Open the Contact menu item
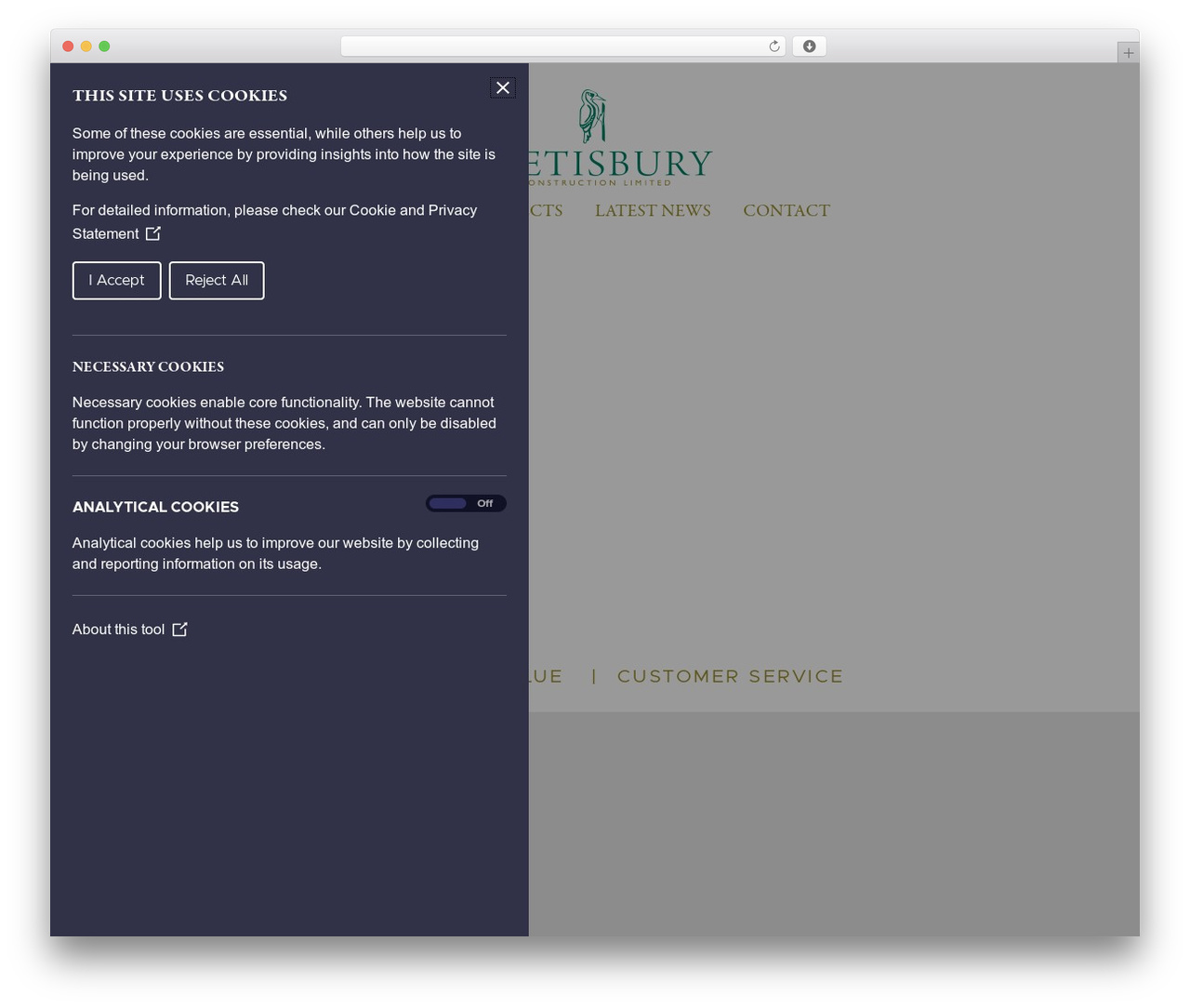Image resolution: width=1190 pixels, height=1008 pixels. [787, 210]
